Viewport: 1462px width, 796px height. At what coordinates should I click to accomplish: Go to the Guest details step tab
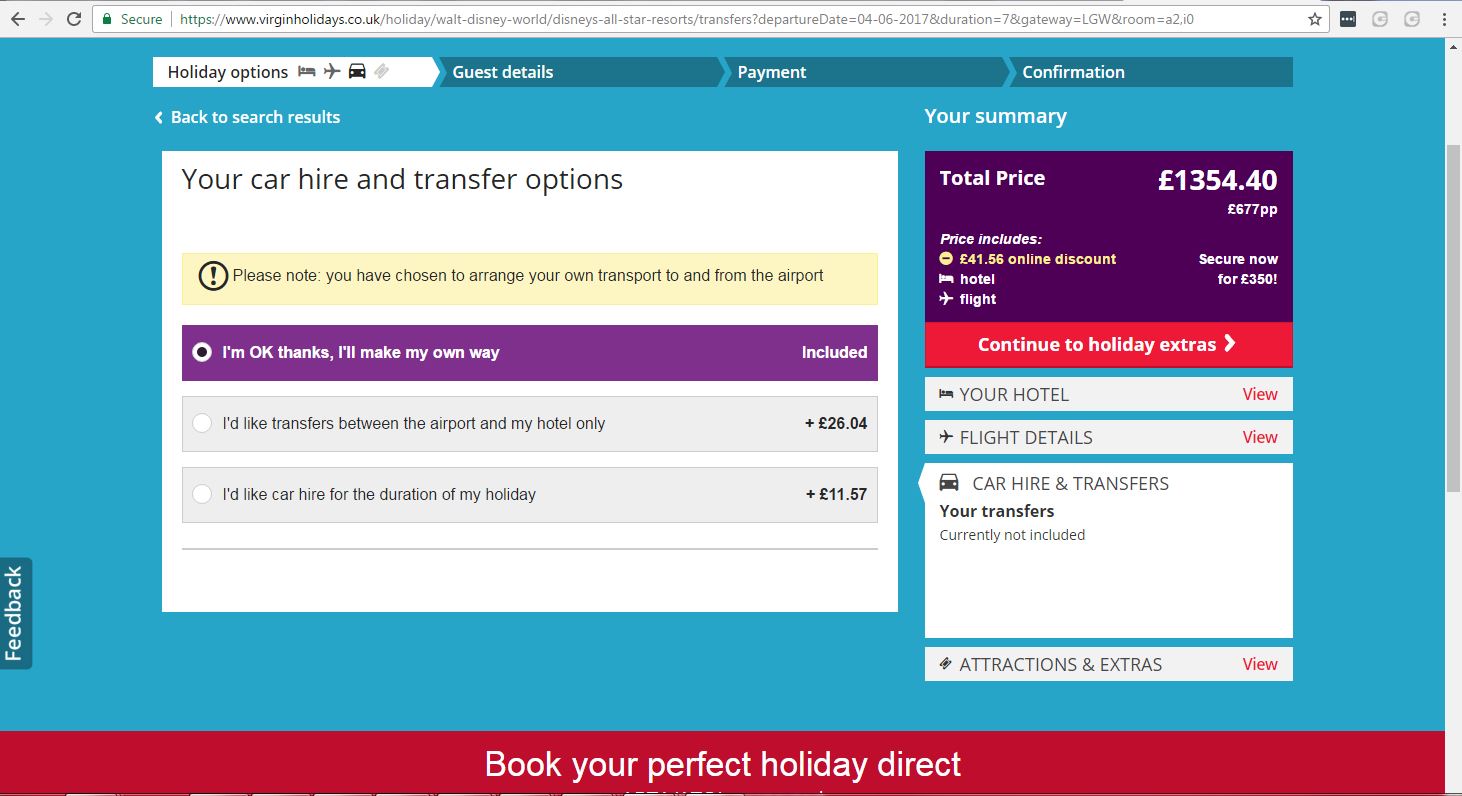(x=503, y=72)
